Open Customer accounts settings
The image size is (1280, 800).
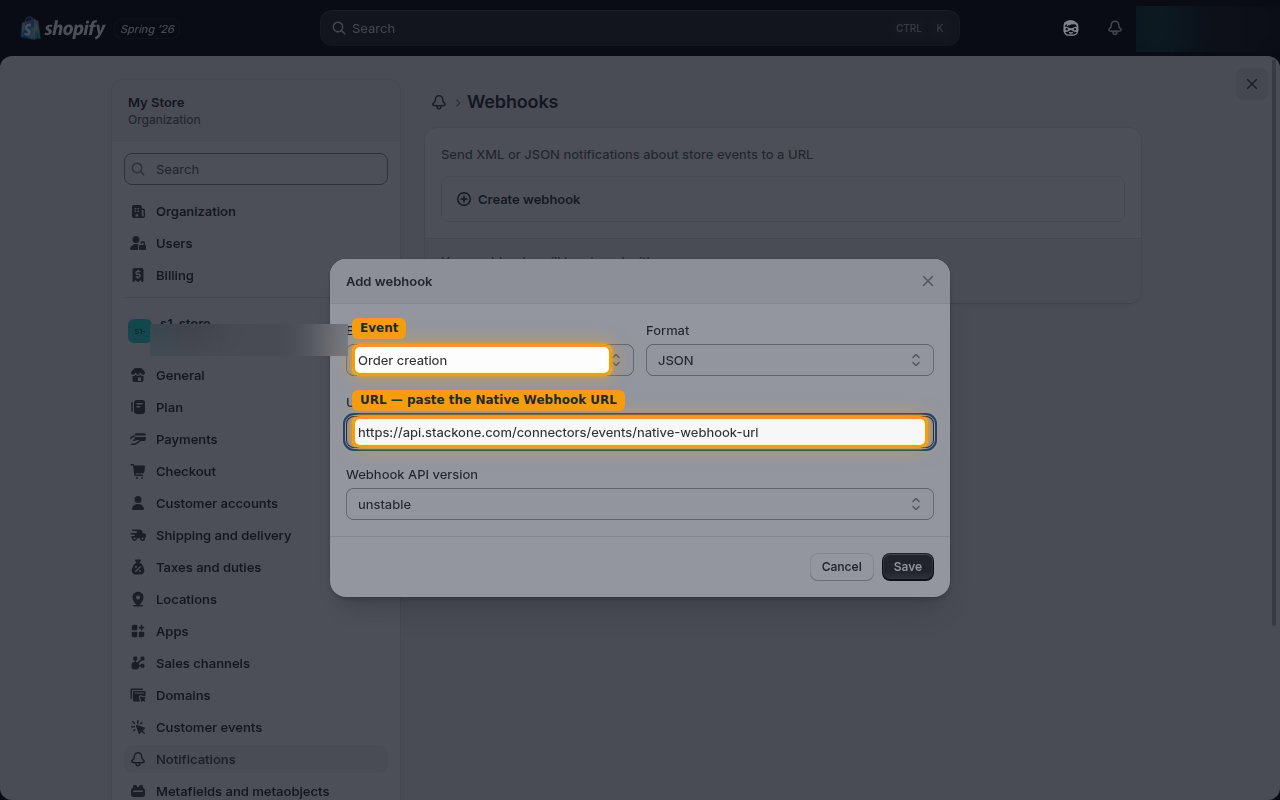pyautogui.click(x=256, y=503)
